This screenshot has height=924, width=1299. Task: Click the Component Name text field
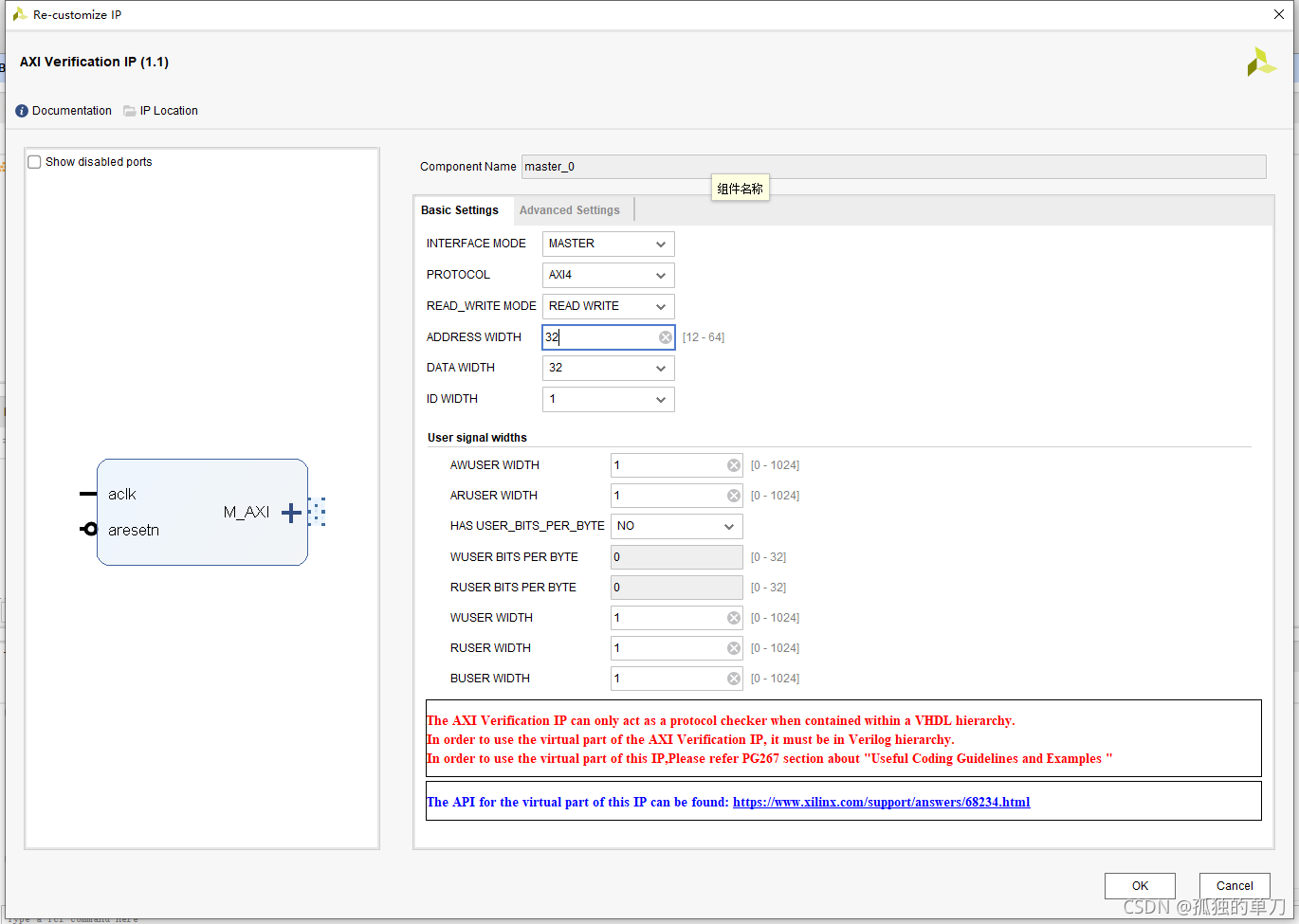pyautogui.click(x=893, y=167)
